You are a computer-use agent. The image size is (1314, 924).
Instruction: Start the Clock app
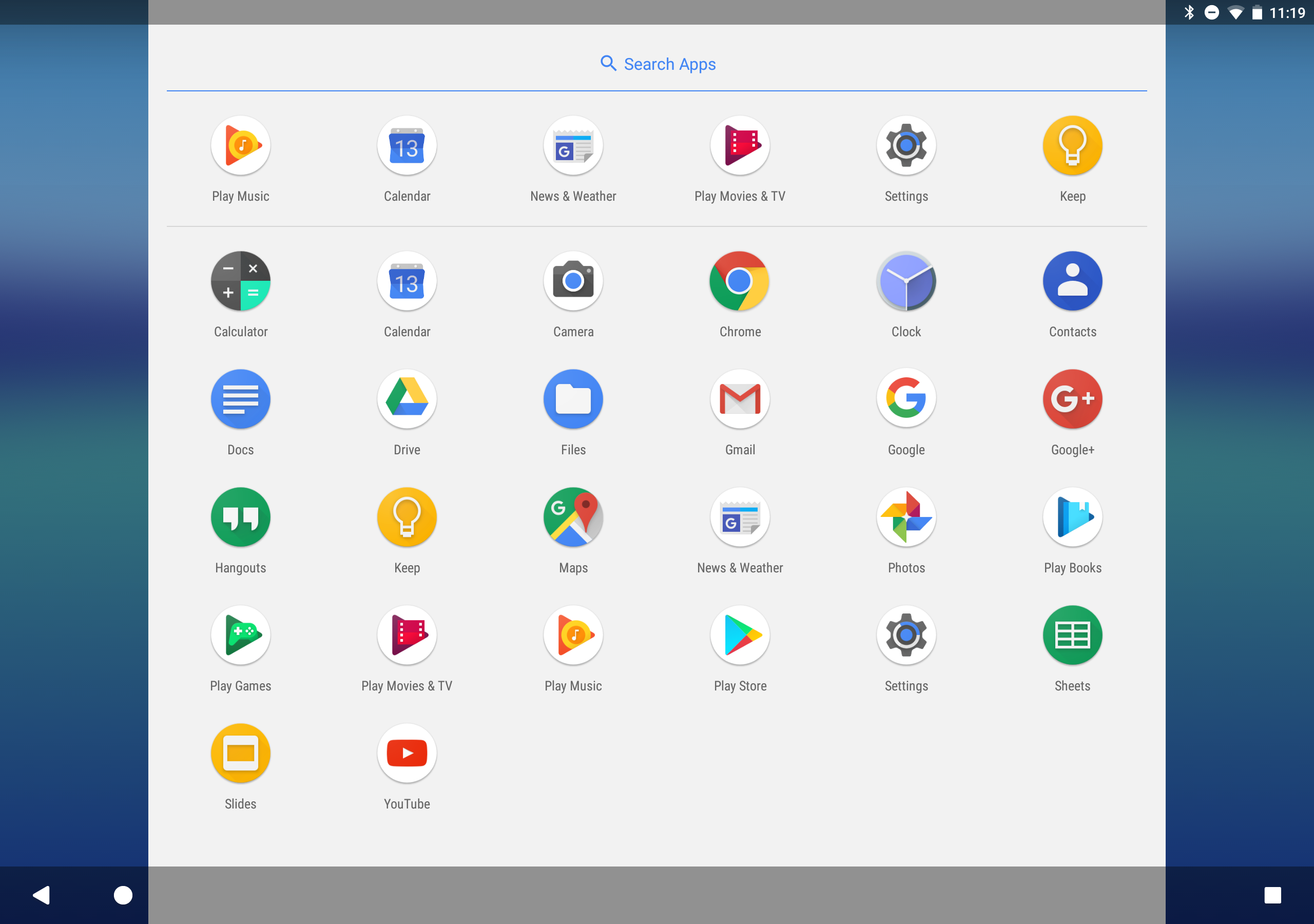click(x=905, y=281)
